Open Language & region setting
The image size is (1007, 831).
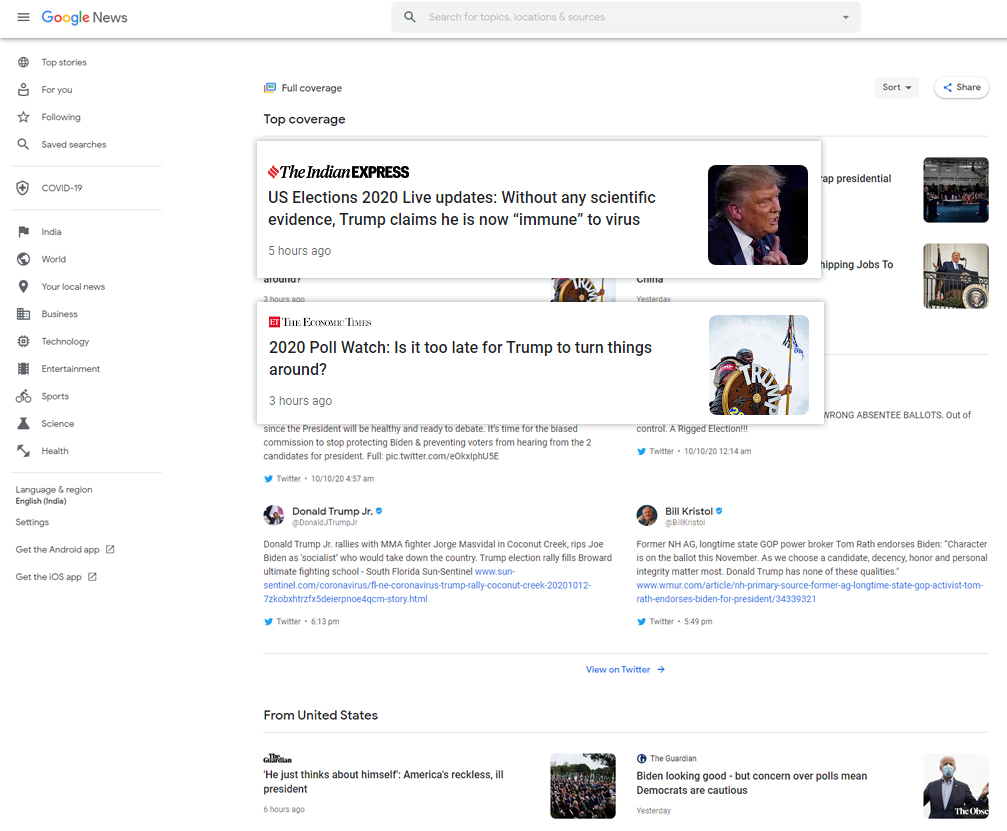[x=54, y=494]
